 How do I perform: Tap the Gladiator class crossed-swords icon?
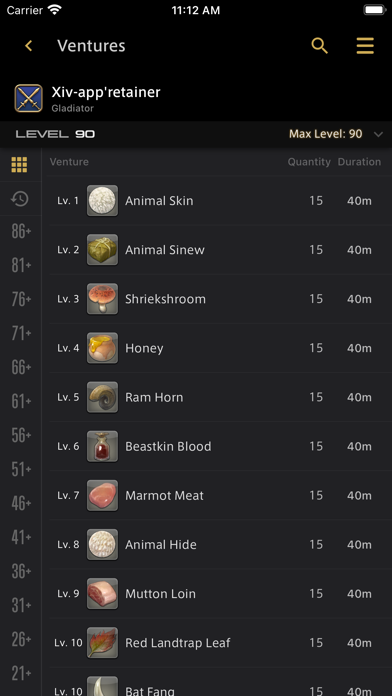(x=28, y=98)
